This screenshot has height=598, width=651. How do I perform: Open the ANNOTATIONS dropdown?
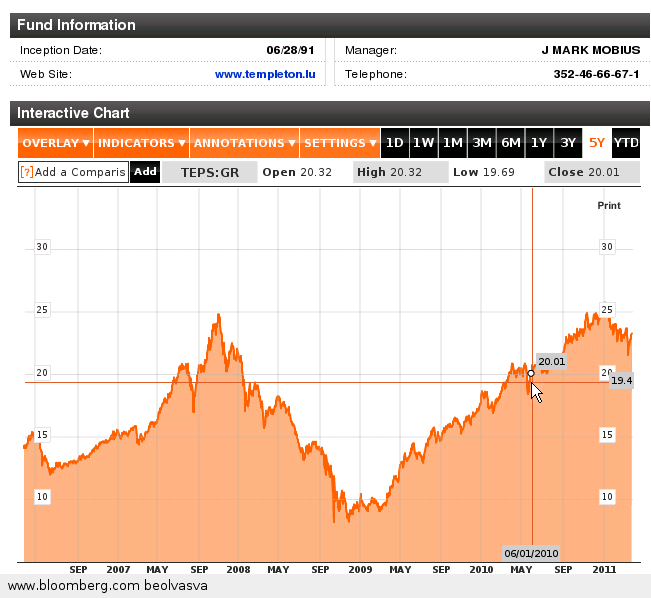click(x=245, y=143)
